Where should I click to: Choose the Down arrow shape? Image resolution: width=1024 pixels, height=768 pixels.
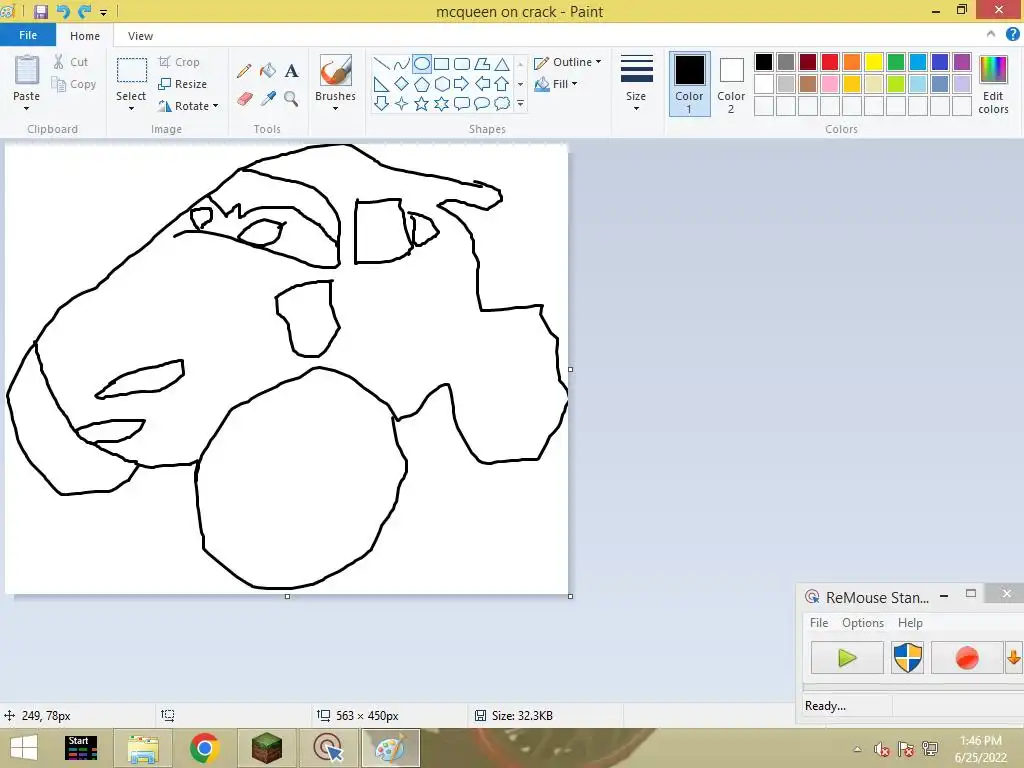coord(382,103)
